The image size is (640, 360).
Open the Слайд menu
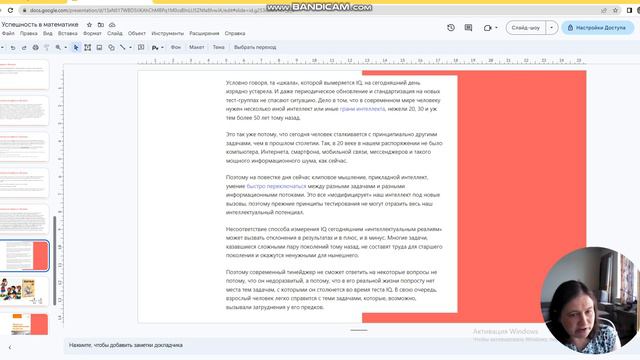[x=115, y=33]
